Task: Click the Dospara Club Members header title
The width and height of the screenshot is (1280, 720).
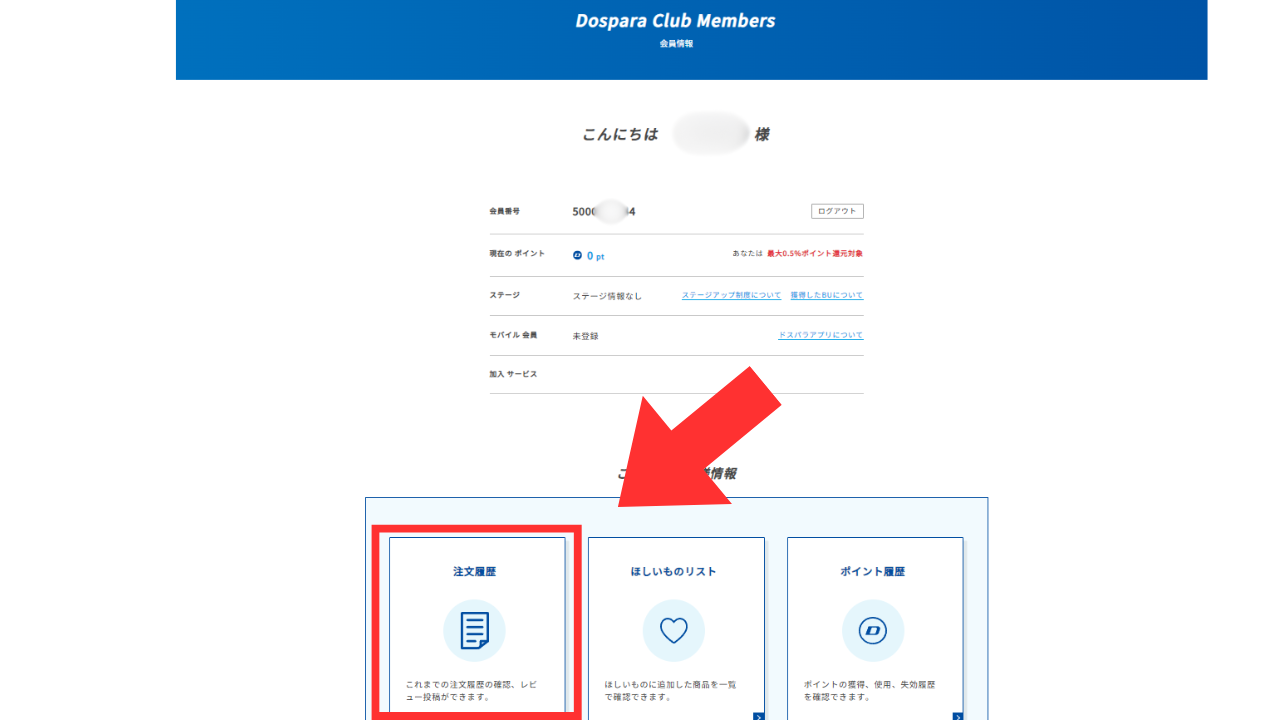Action: (675, 21)
